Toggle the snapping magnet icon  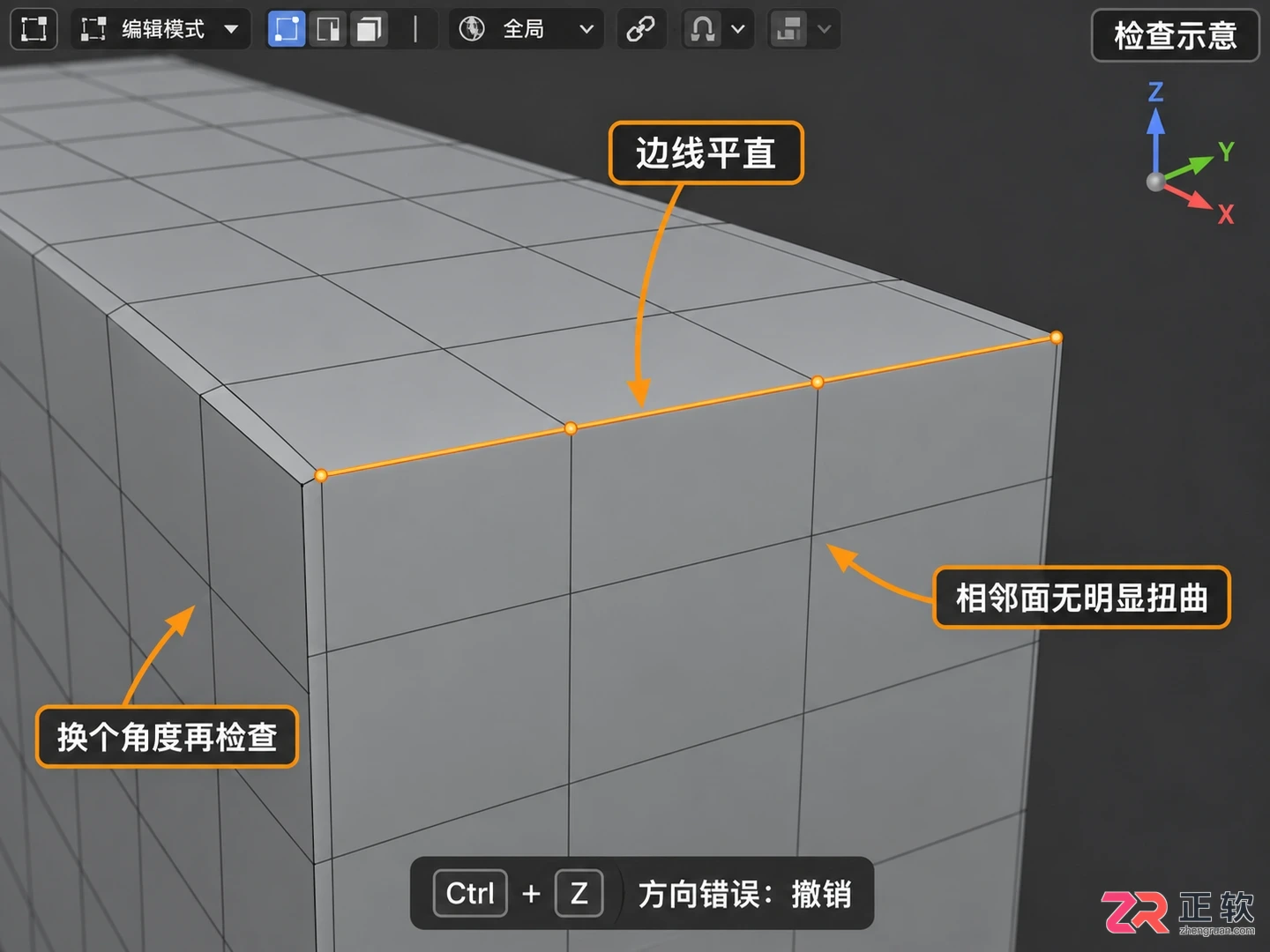[x=703, y=29]
